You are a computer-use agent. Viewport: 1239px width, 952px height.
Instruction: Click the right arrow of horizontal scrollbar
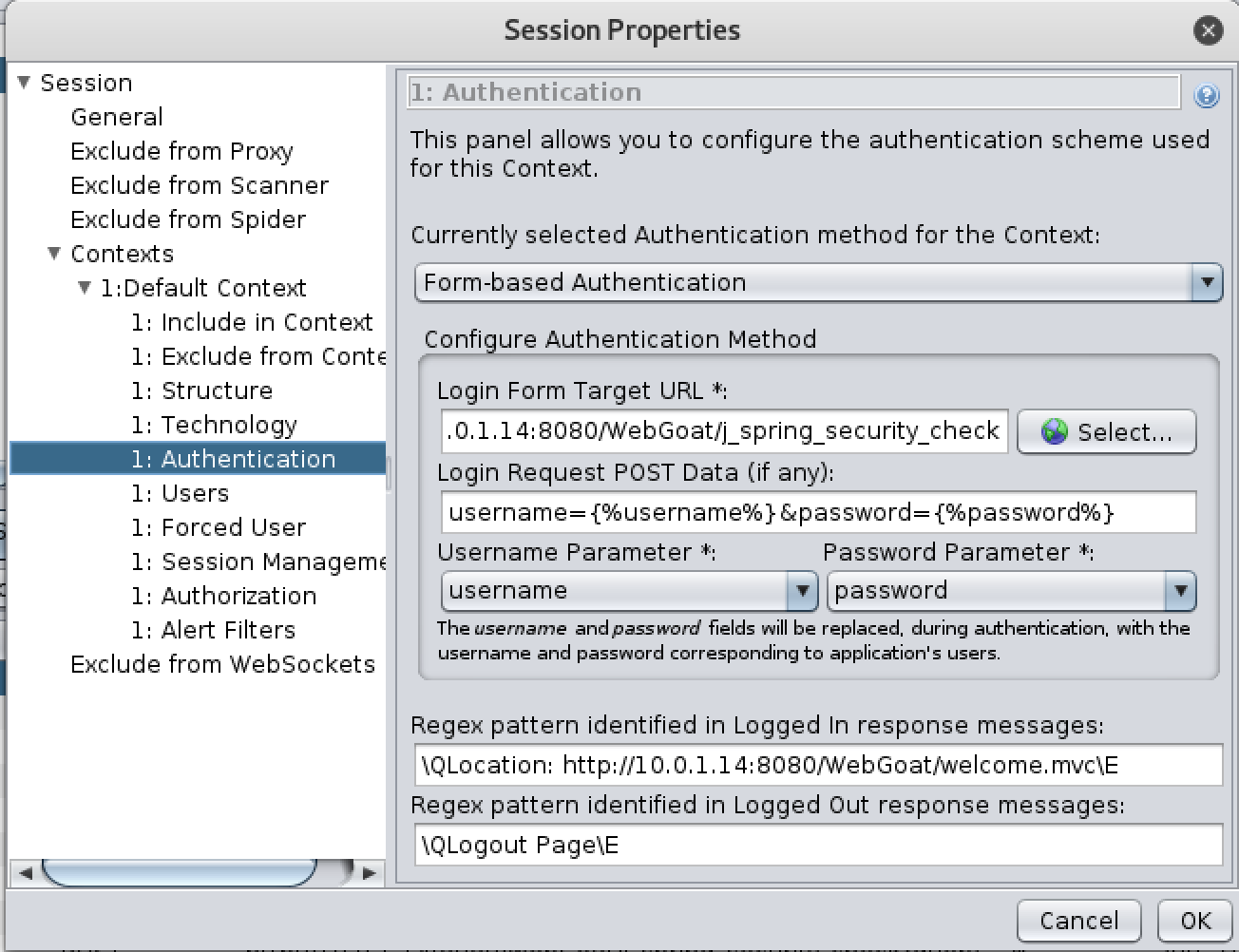(371, 872)
